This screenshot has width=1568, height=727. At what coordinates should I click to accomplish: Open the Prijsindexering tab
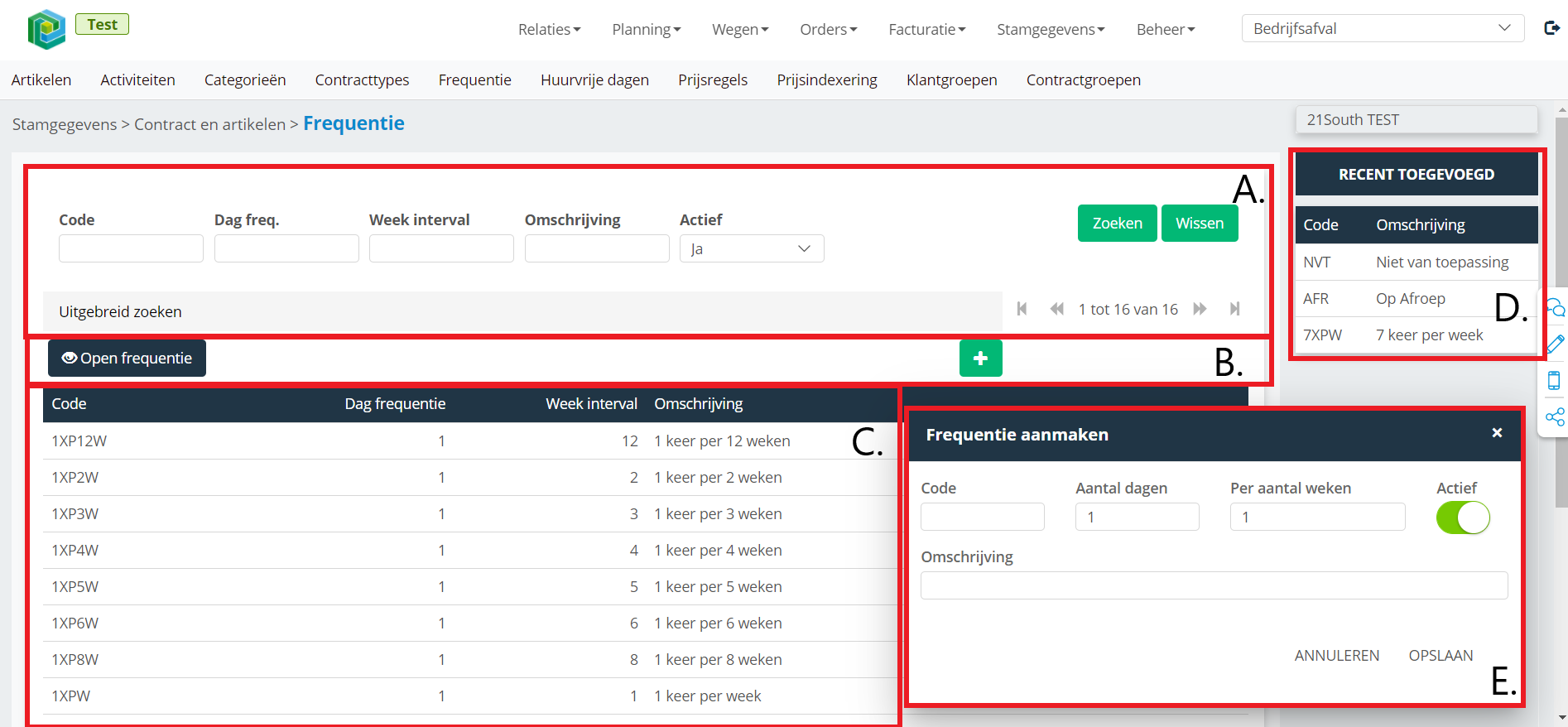click(x=827, y=80)
